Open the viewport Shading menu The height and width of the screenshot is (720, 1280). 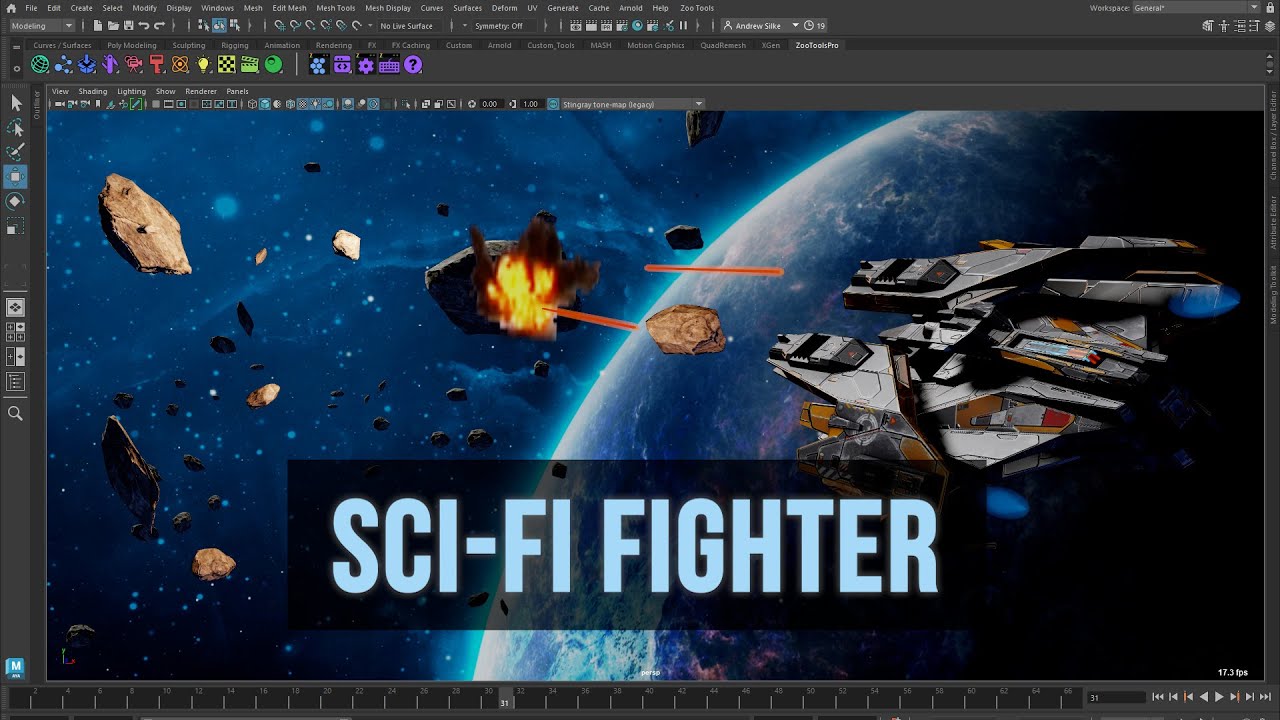click(x=93, y=91)
